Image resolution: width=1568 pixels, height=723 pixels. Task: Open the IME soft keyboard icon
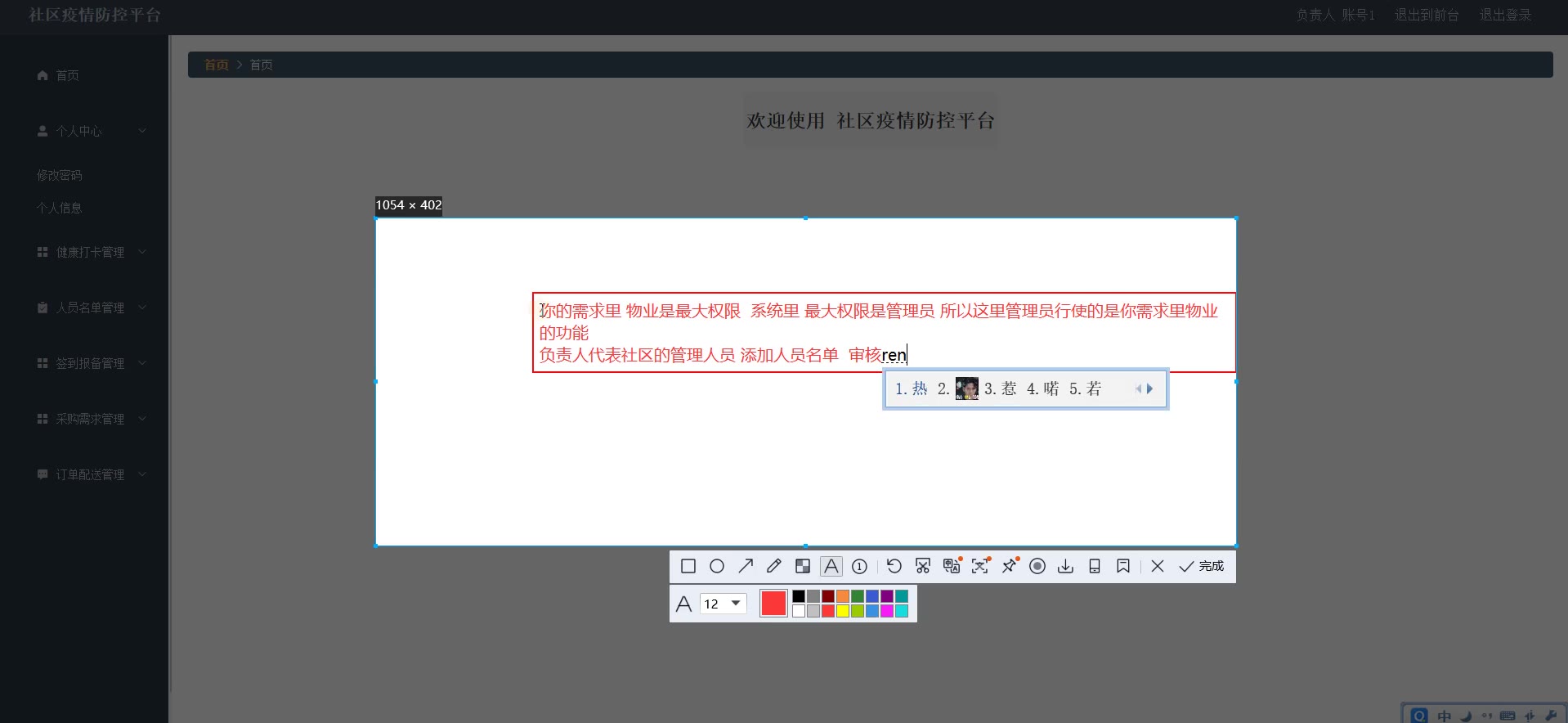(1508, 716)
